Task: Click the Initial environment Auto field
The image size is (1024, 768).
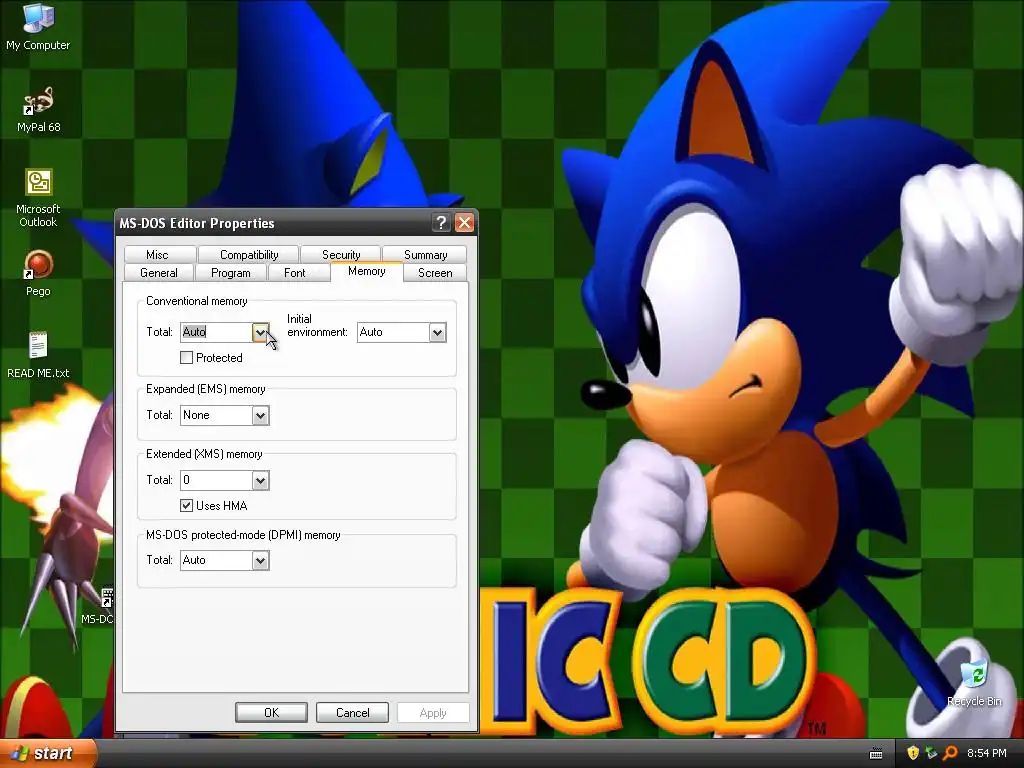Action: (393, 332)
